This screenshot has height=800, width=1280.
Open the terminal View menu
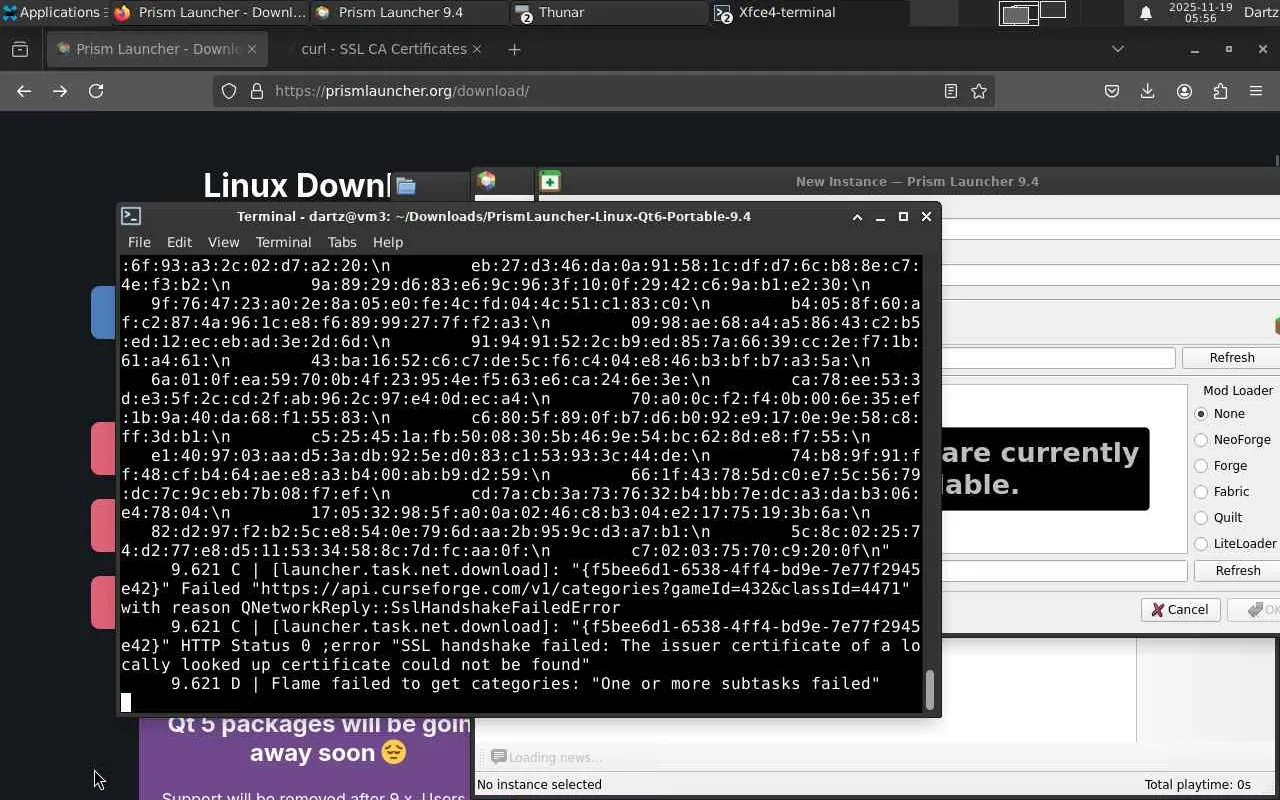tap(223, 242)
